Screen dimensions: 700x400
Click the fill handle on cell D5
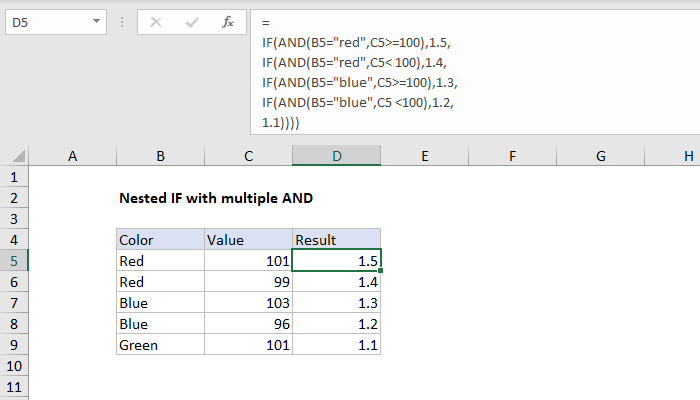pos(380,271)
